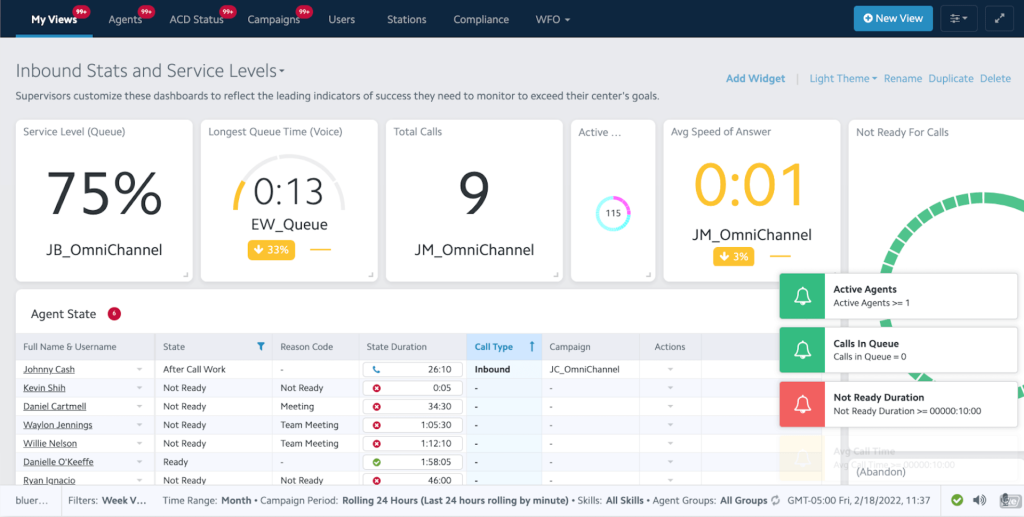Click the red not-ready icon beside 1:05:30

376,425
